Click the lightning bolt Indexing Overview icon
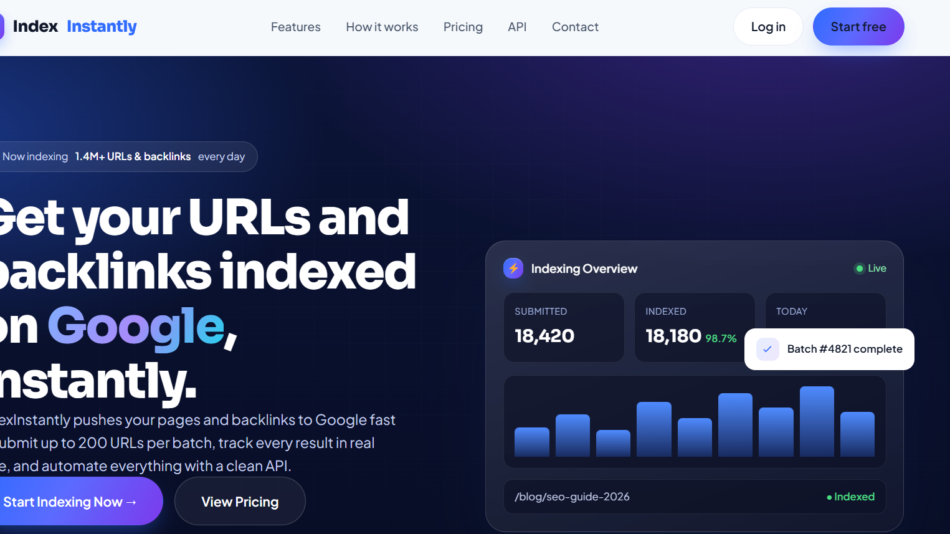This screenshot has height=534, width=950. coord(513,268)
